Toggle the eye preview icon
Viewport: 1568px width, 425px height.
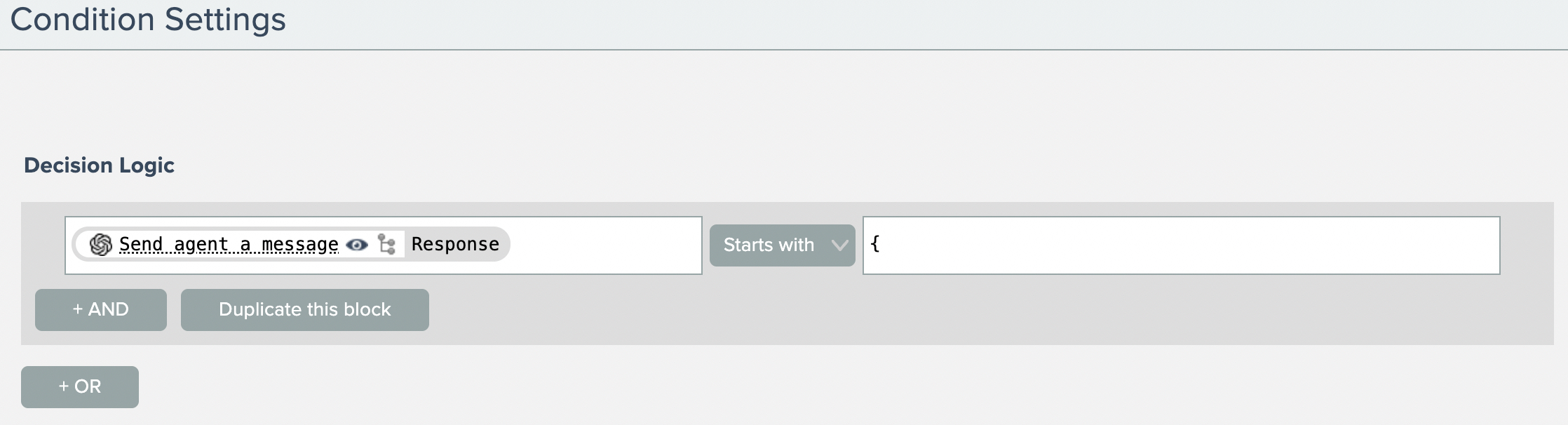(x=357, y=245)
